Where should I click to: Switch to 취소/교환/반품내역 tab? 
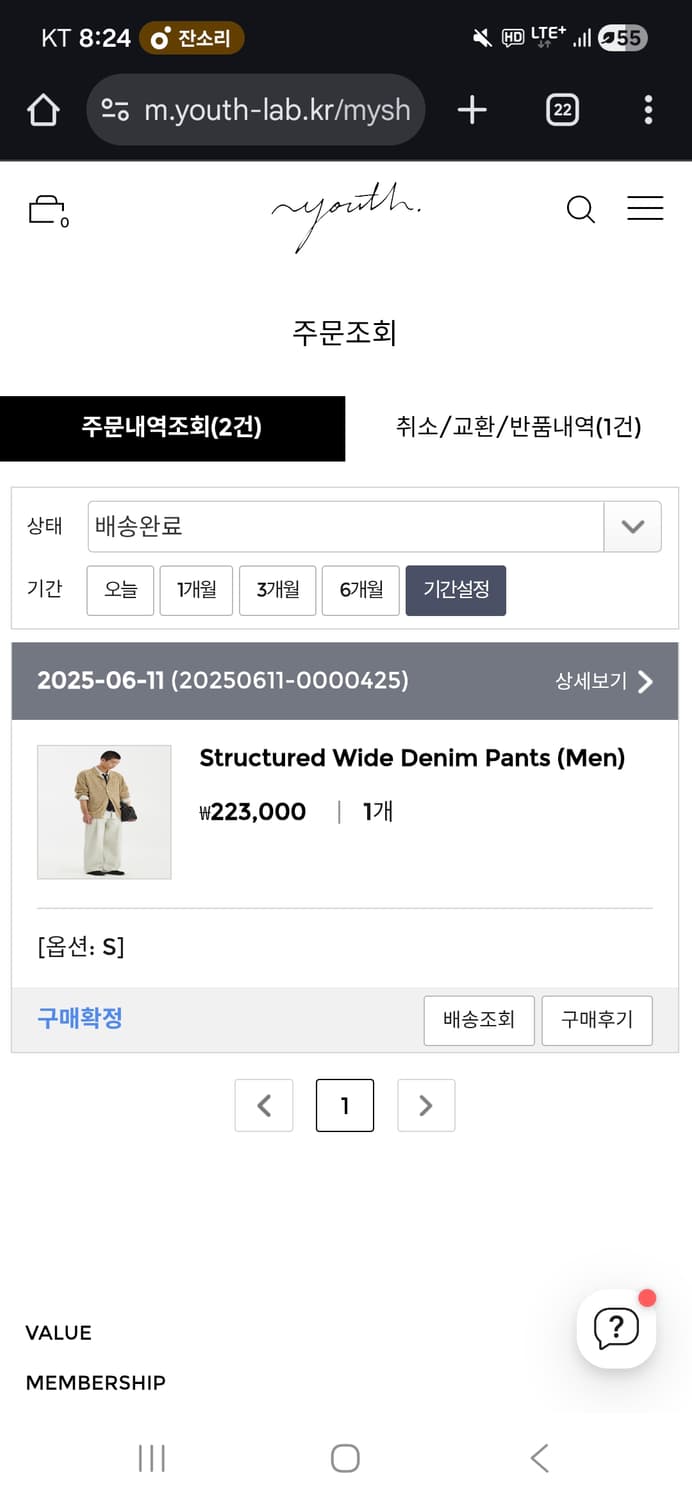518,428
